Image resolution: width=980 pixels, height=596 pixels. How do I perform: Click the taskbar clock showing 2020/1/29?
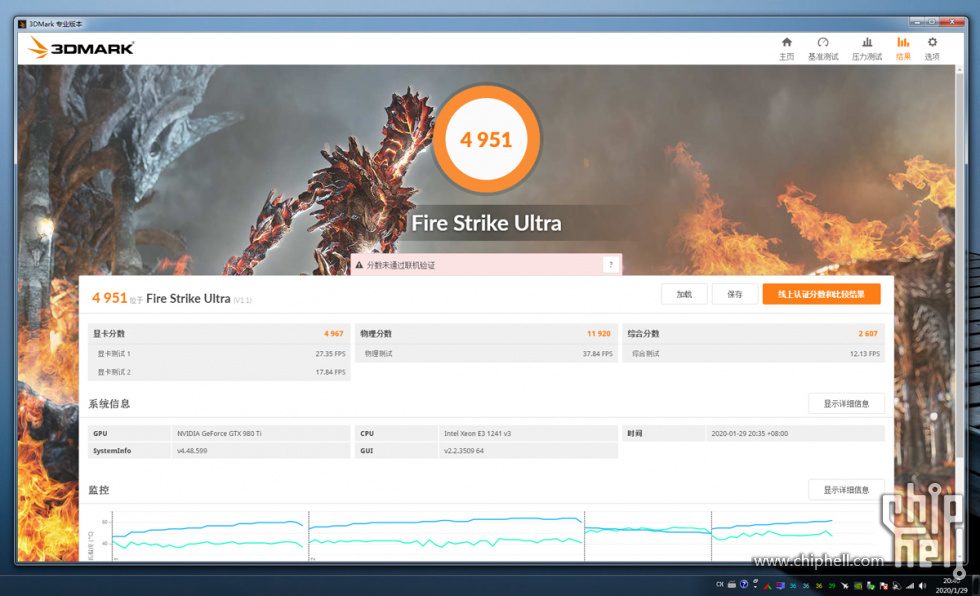(x=951, y=585)
